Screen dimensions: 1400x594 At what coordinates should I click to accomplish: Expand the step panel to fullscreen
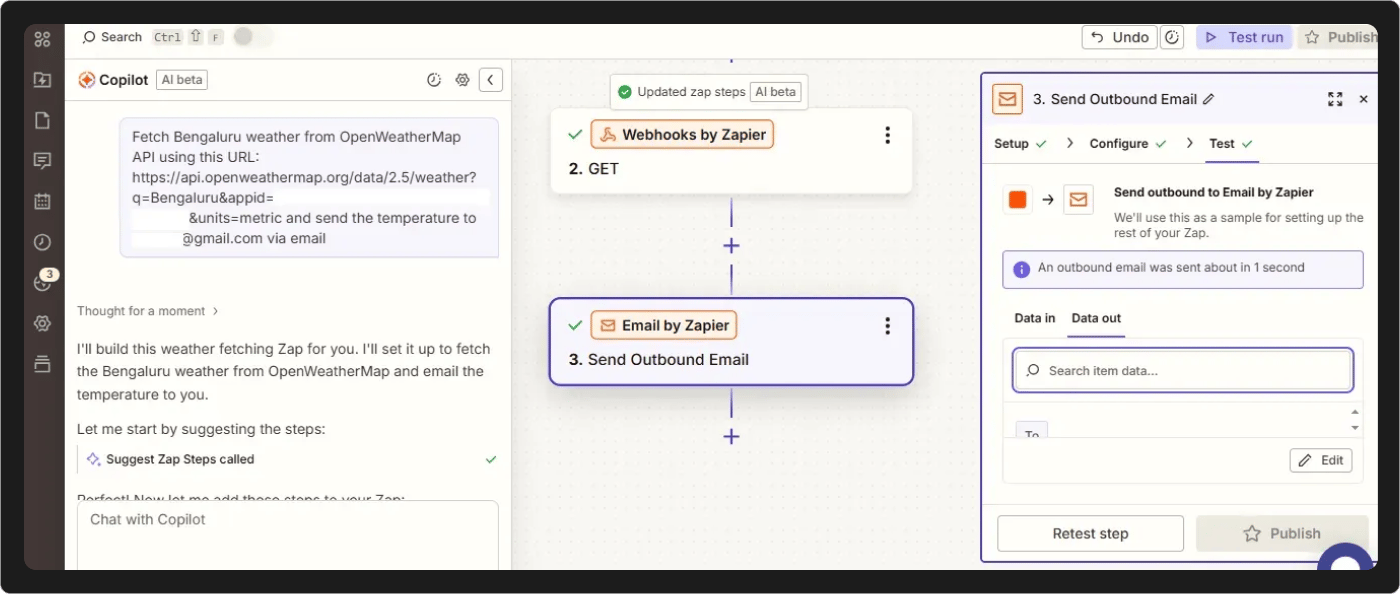click(x=1335, y=99)
